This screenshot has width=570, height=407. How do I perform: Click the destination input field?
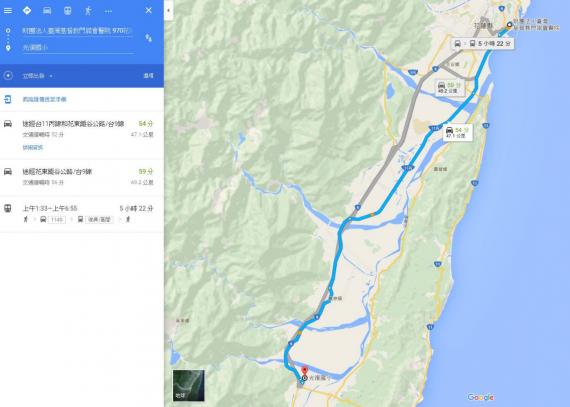77,47
